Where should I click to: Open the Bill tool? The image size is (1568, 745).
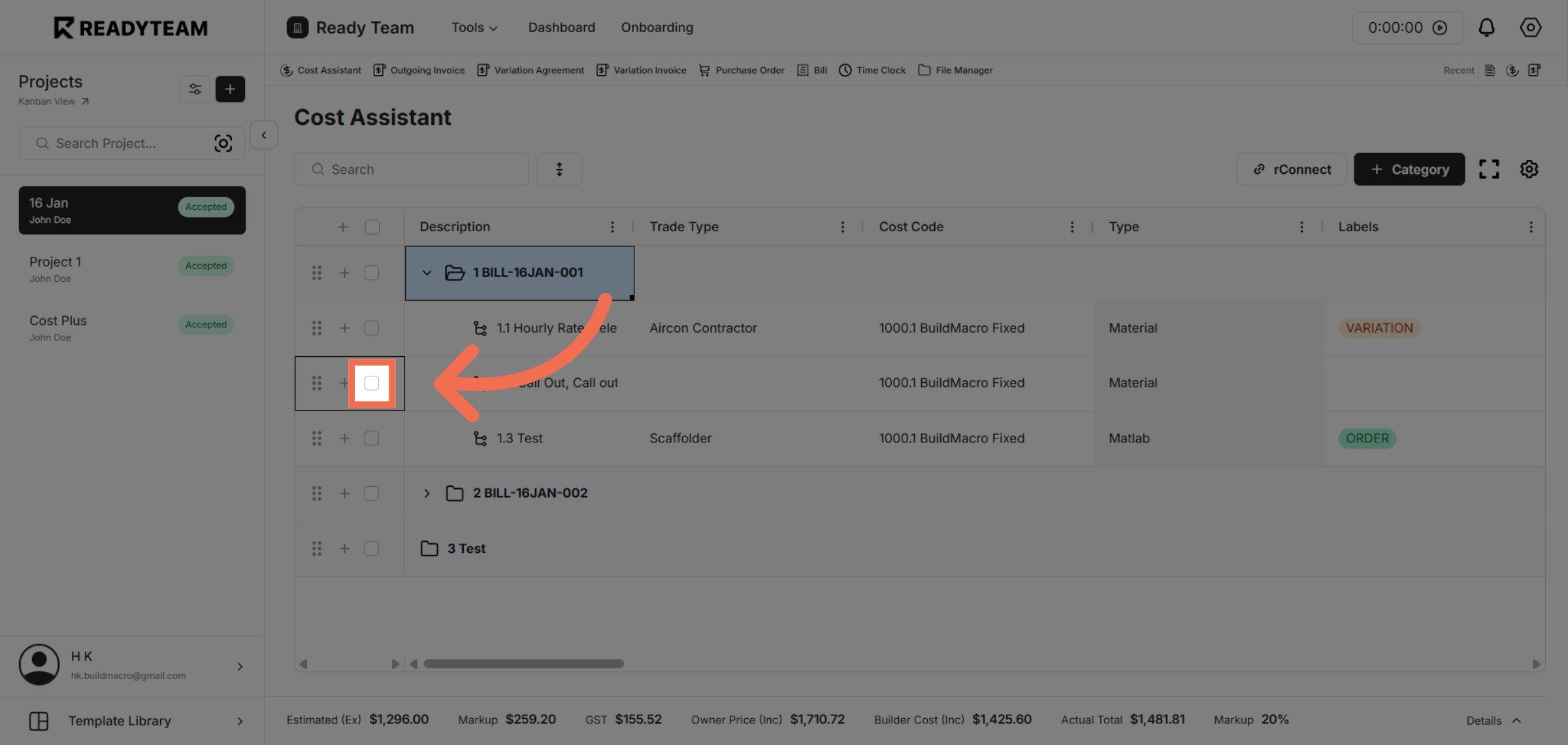[811, 70]
